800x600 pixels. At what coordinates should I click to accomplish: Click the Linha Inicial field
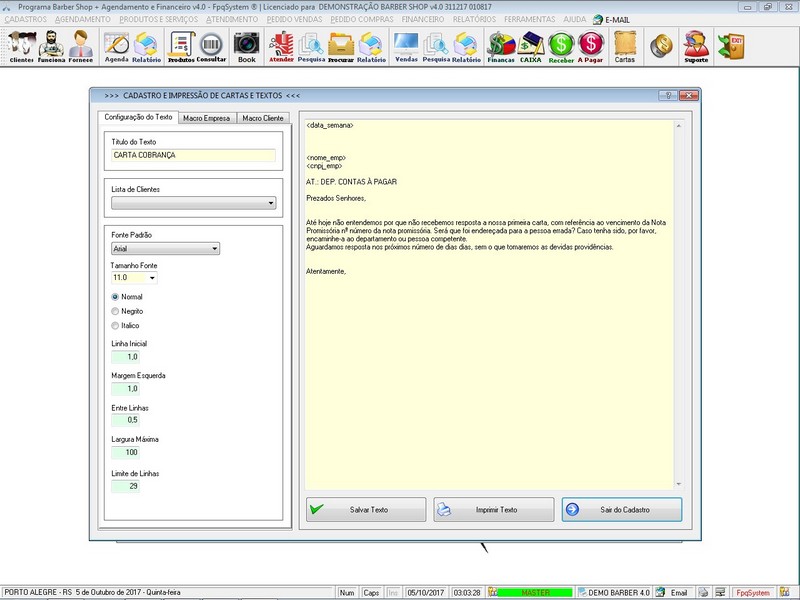click(x=126, y=357)
